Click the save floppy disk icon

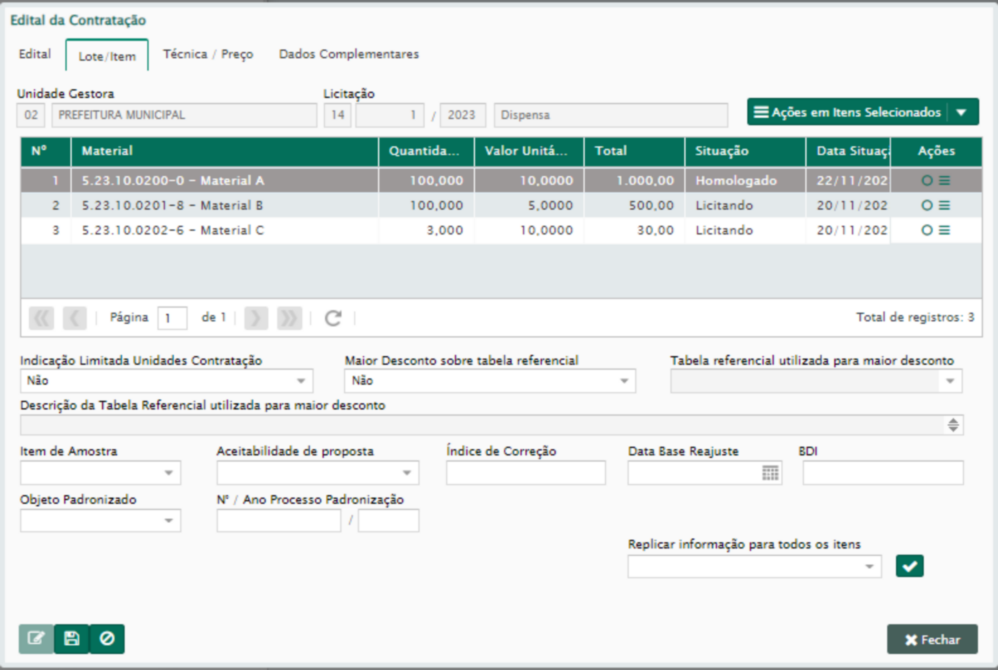click(71, 638)
